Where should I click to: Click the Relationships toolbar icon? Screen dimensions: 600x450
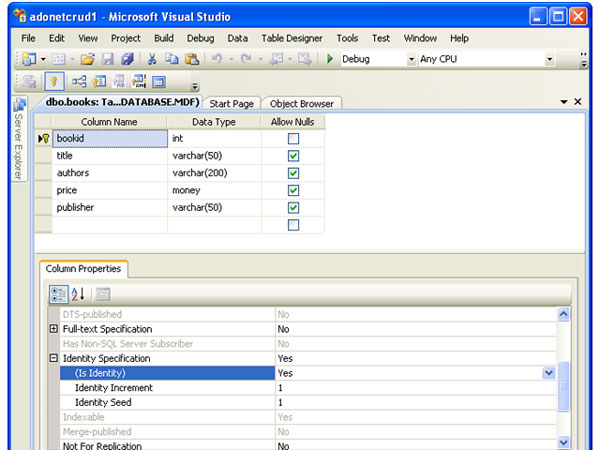pos(79,82)
